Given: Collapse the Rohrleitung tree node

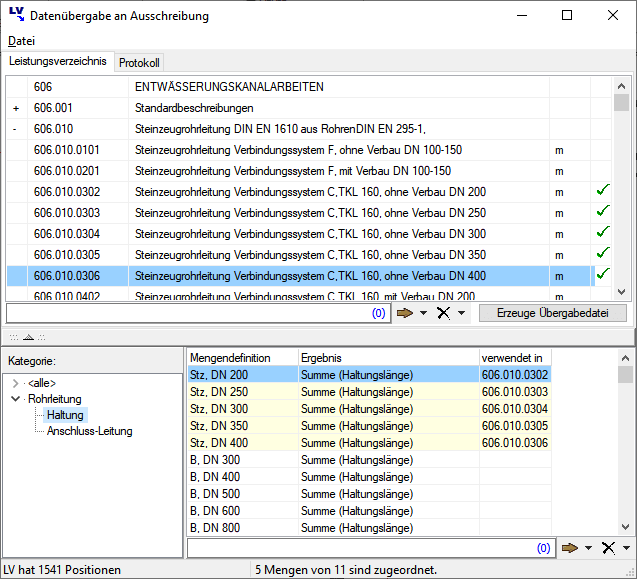Looking at the screenshot, I should point(15,399).
